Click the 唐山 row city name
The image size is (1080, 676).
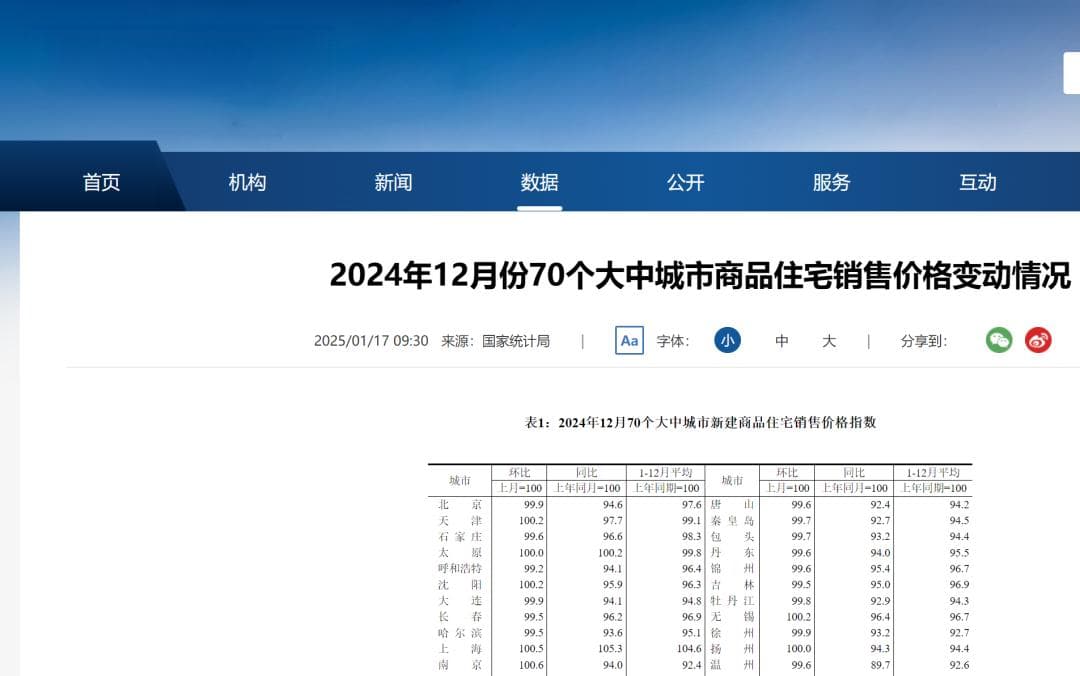pos(732,505)
